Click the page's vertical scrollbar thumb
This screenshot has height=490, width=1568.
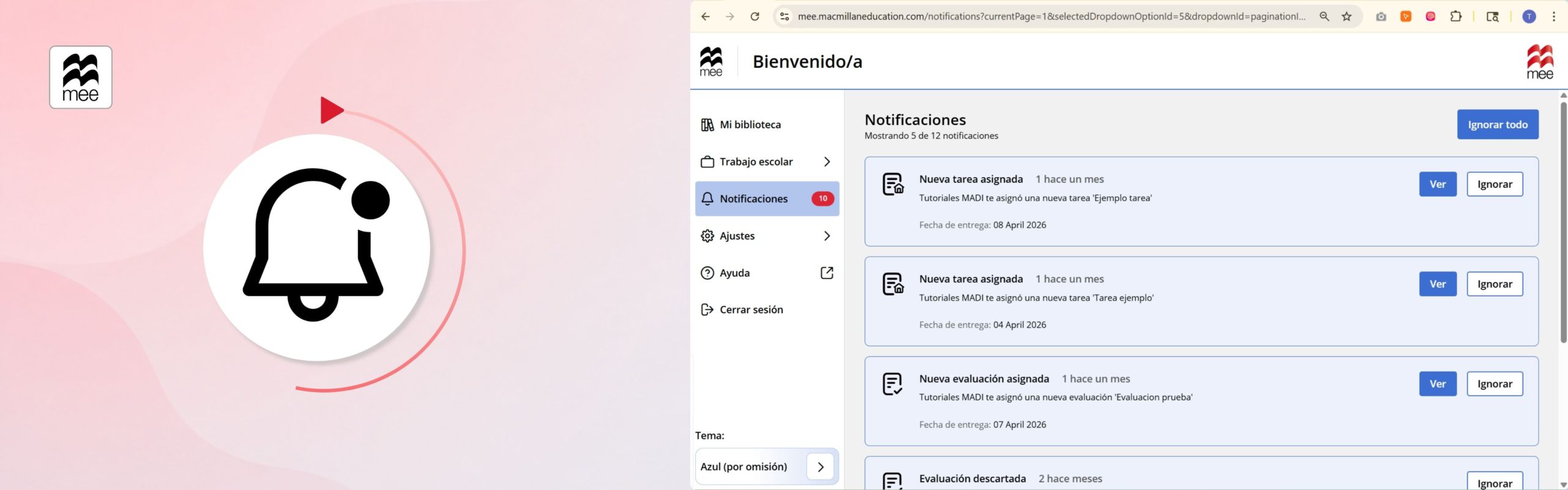click(x=1563, y=222)
